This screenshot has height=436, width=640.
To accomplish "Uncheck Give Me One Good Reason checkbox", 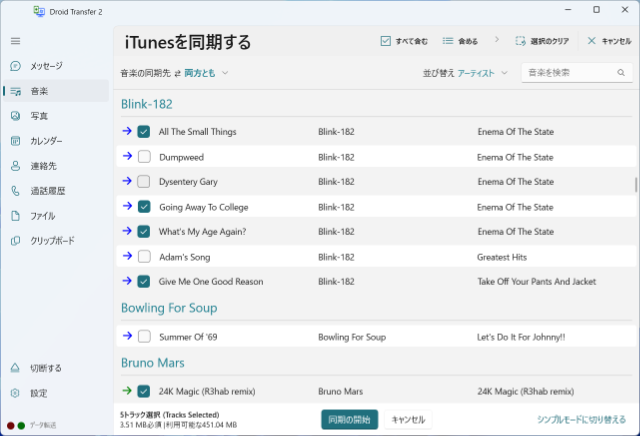I will tap(144, 282).
